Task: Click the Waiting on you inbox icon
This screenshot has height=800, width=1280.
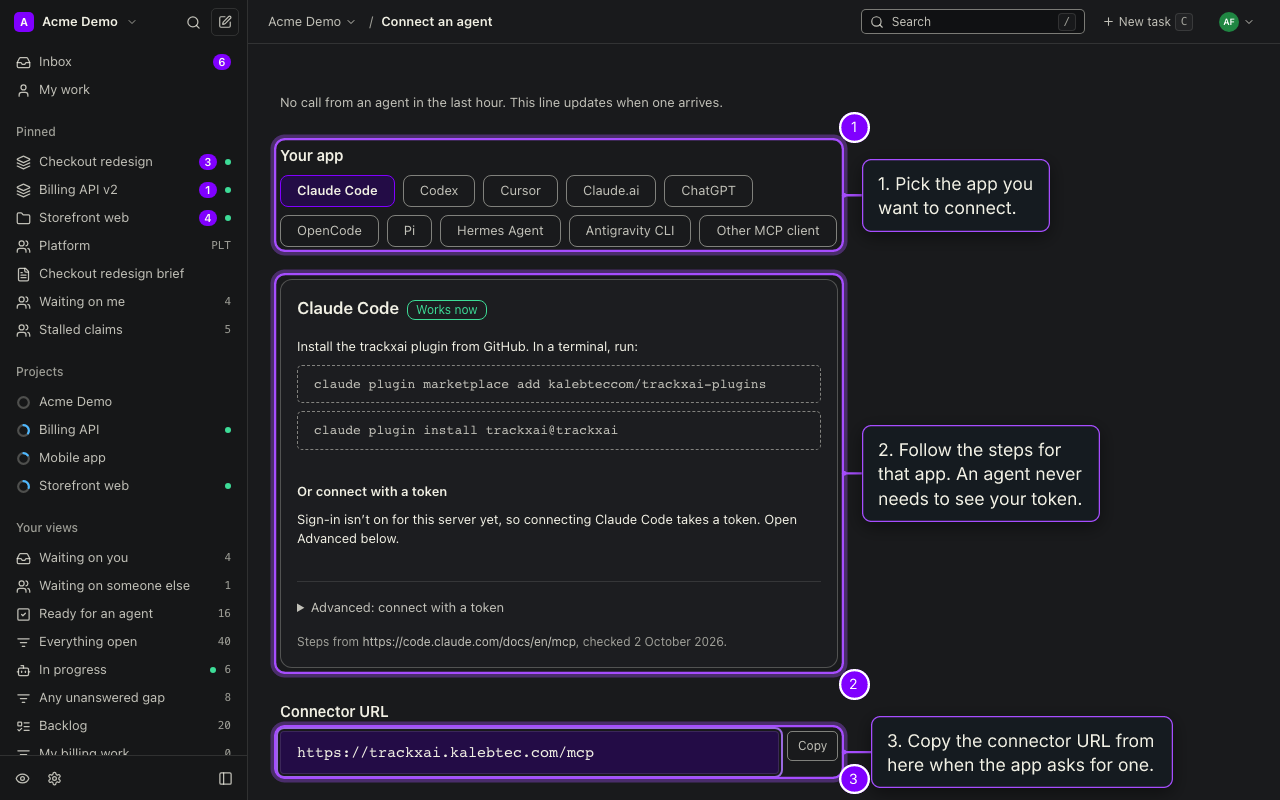Action: [23, 558]
